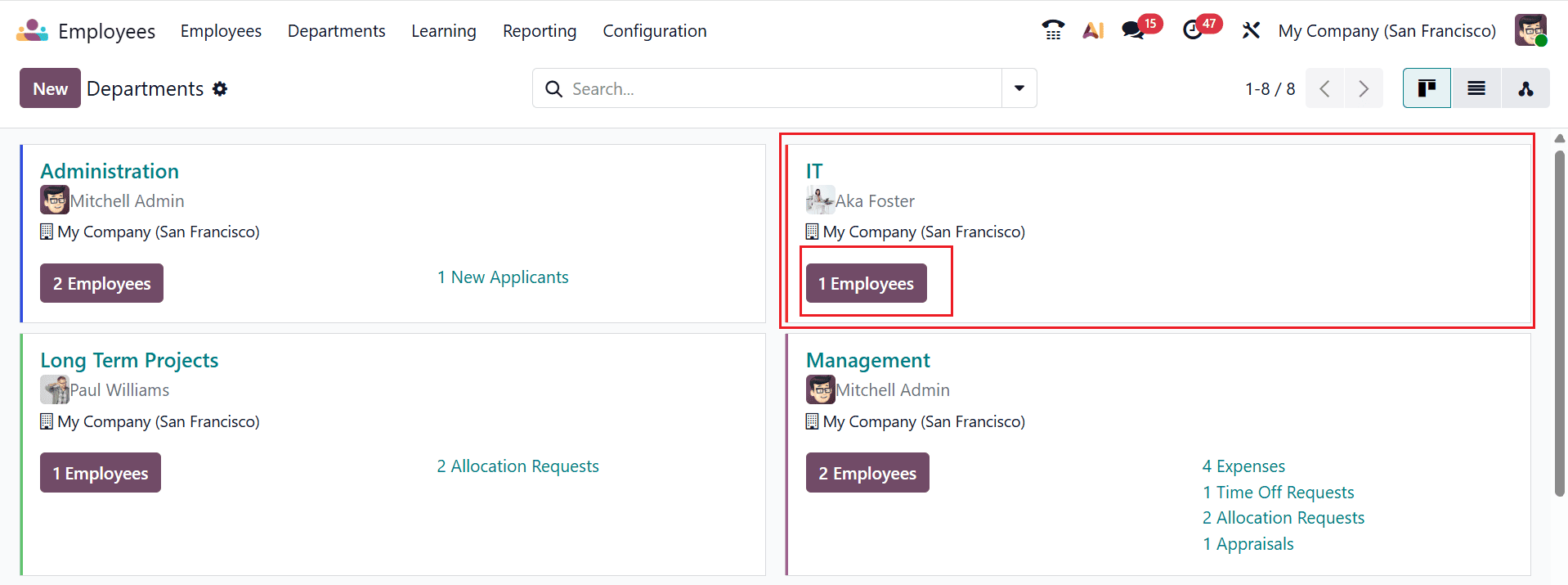Expand the search options dropdown arrow

coord(1019,88)
